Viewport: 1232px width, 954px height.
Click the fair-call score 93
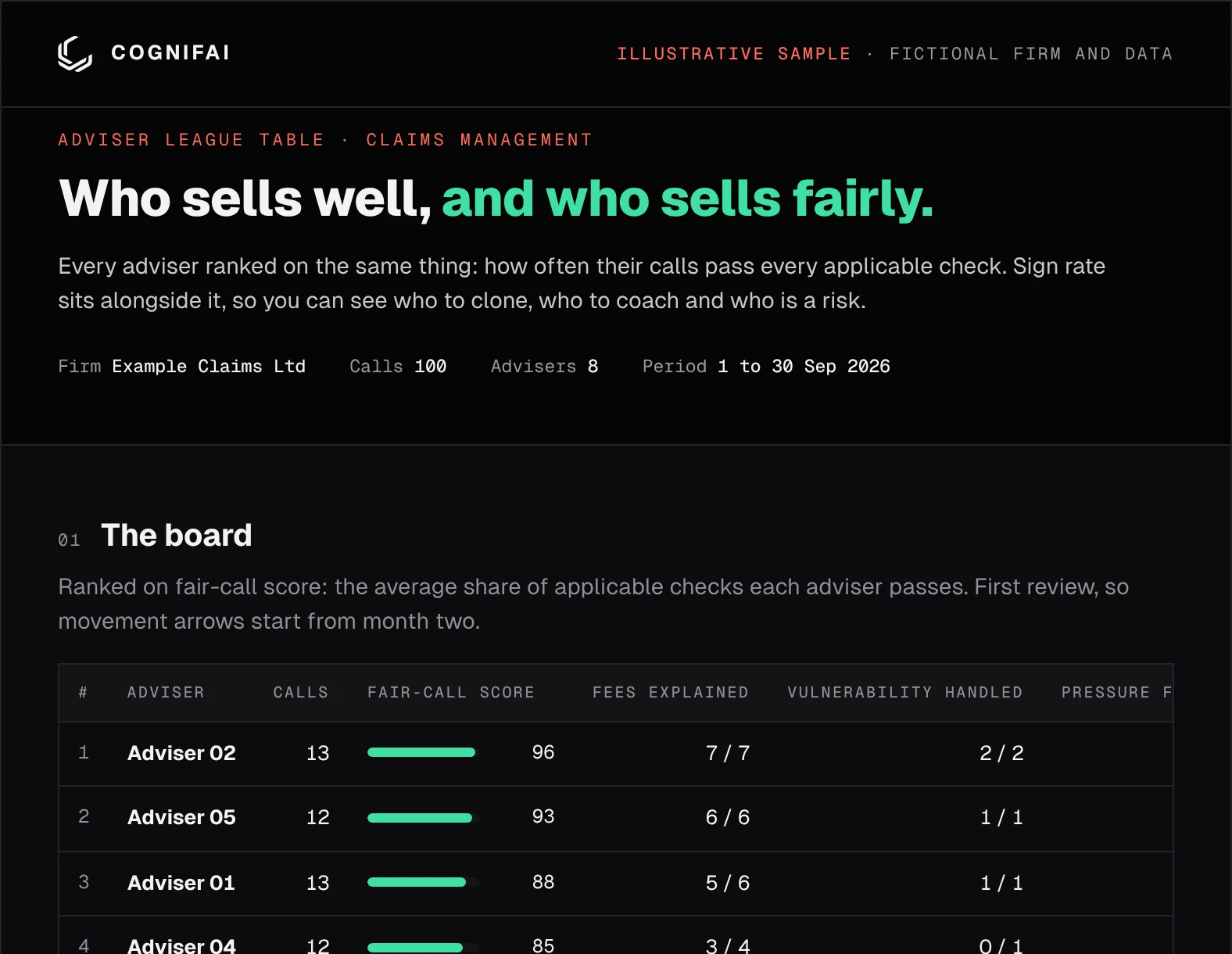[543, 816]
